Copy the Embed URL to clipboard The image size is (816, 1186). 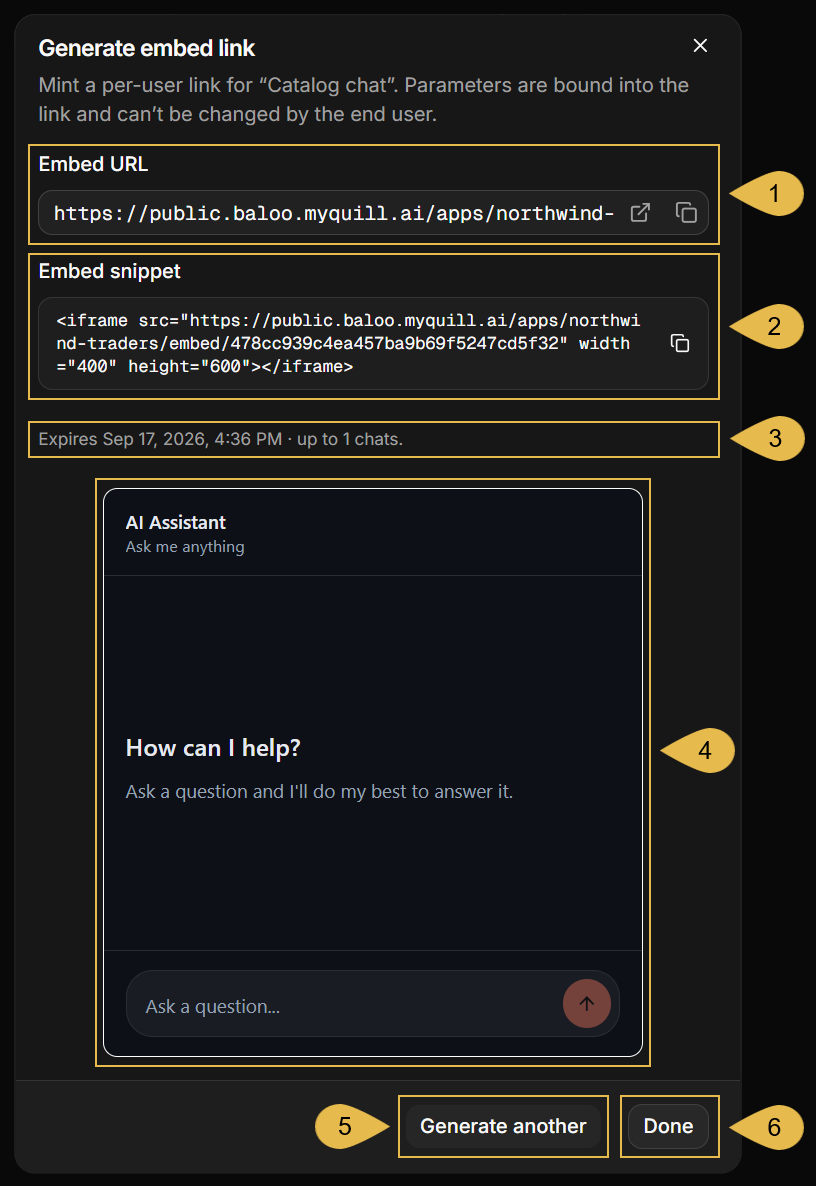(x=686, y=213)
